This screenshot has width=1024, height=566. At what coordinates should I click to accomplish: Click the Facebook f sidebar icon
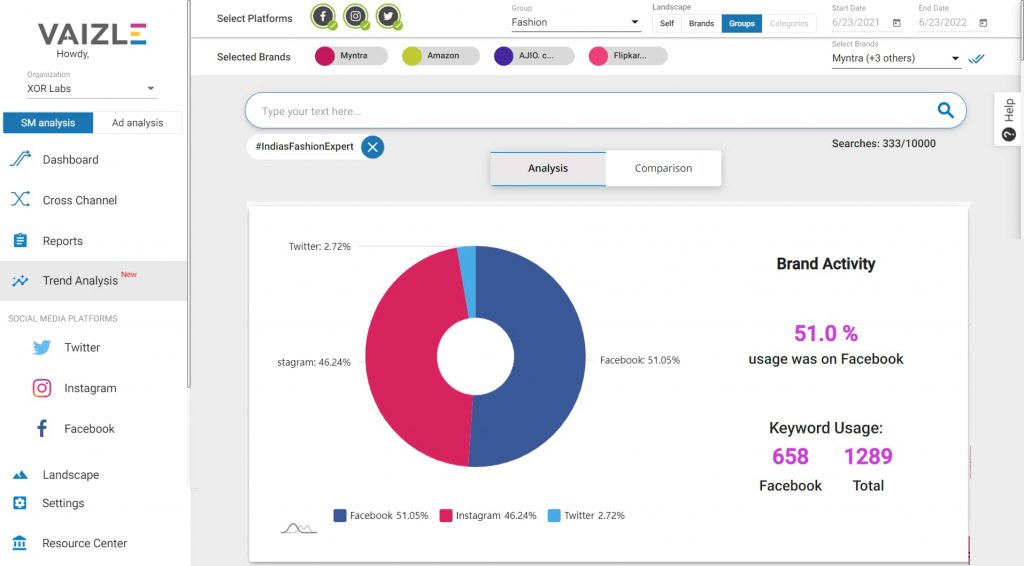click(42, 428)
